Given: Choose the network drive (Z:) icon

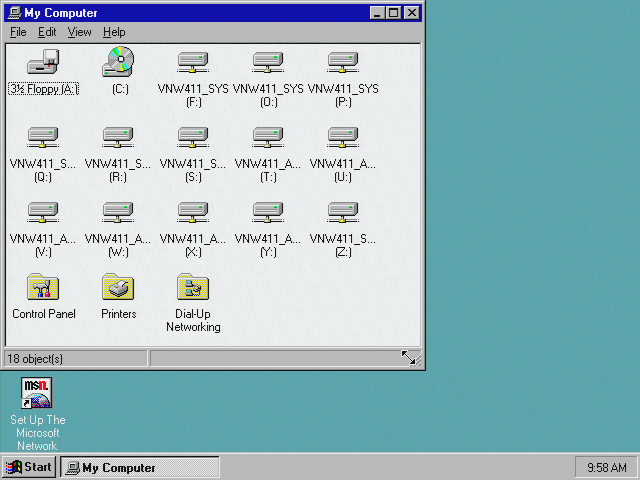Looking at the screenshot, I should [343, 213].
